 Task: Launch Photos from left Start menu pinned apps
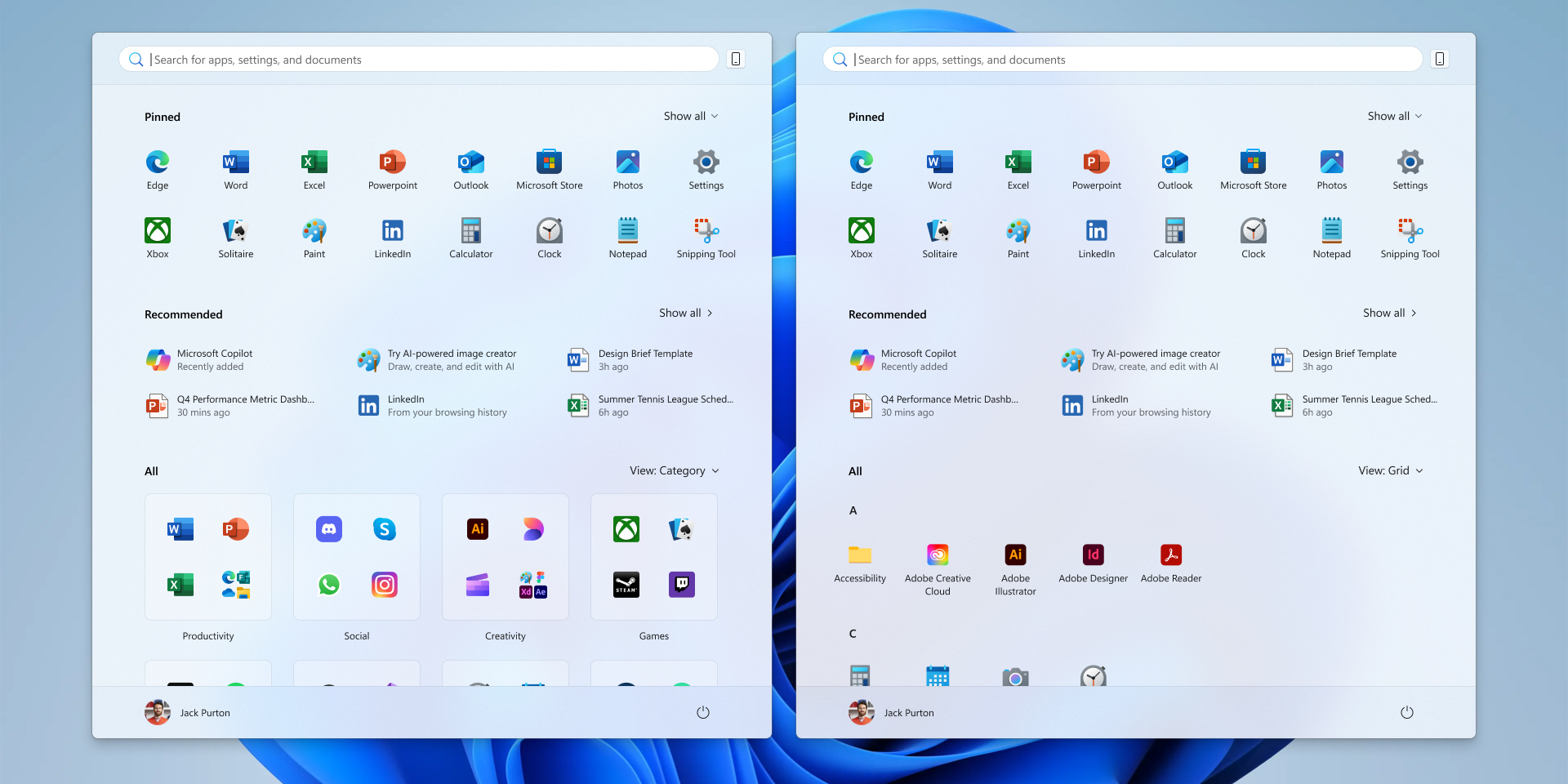point(628,170)
